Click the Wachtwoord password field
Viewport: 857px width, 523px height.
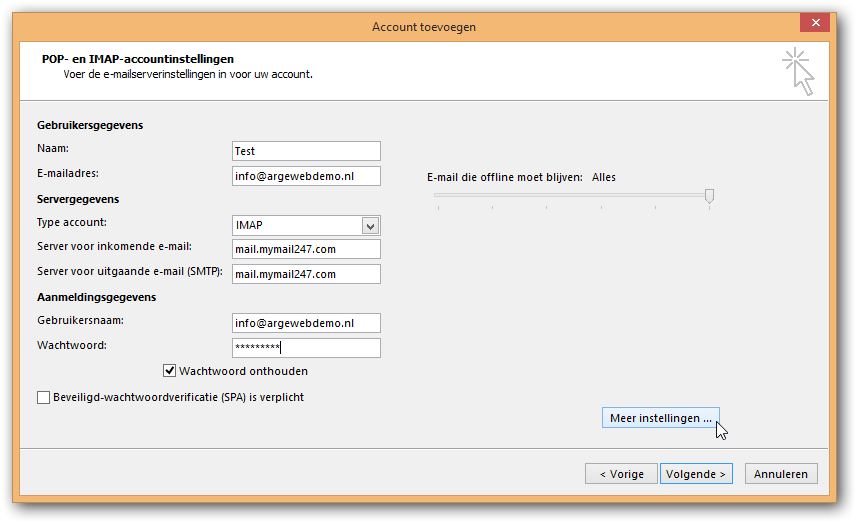click(306, 348)
